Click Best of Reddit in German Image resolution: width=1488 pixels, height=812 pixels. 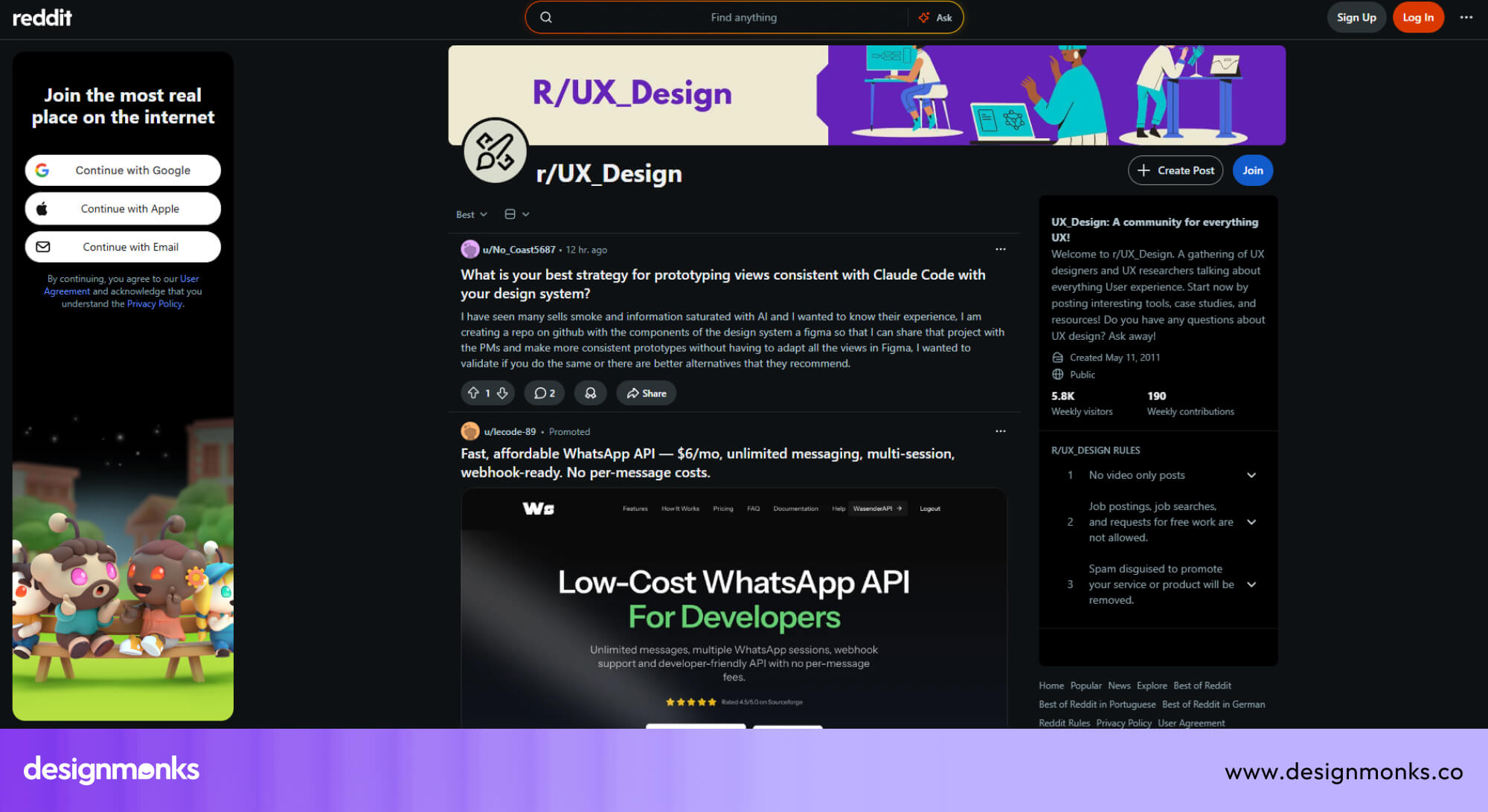[x=1213, y=704]
